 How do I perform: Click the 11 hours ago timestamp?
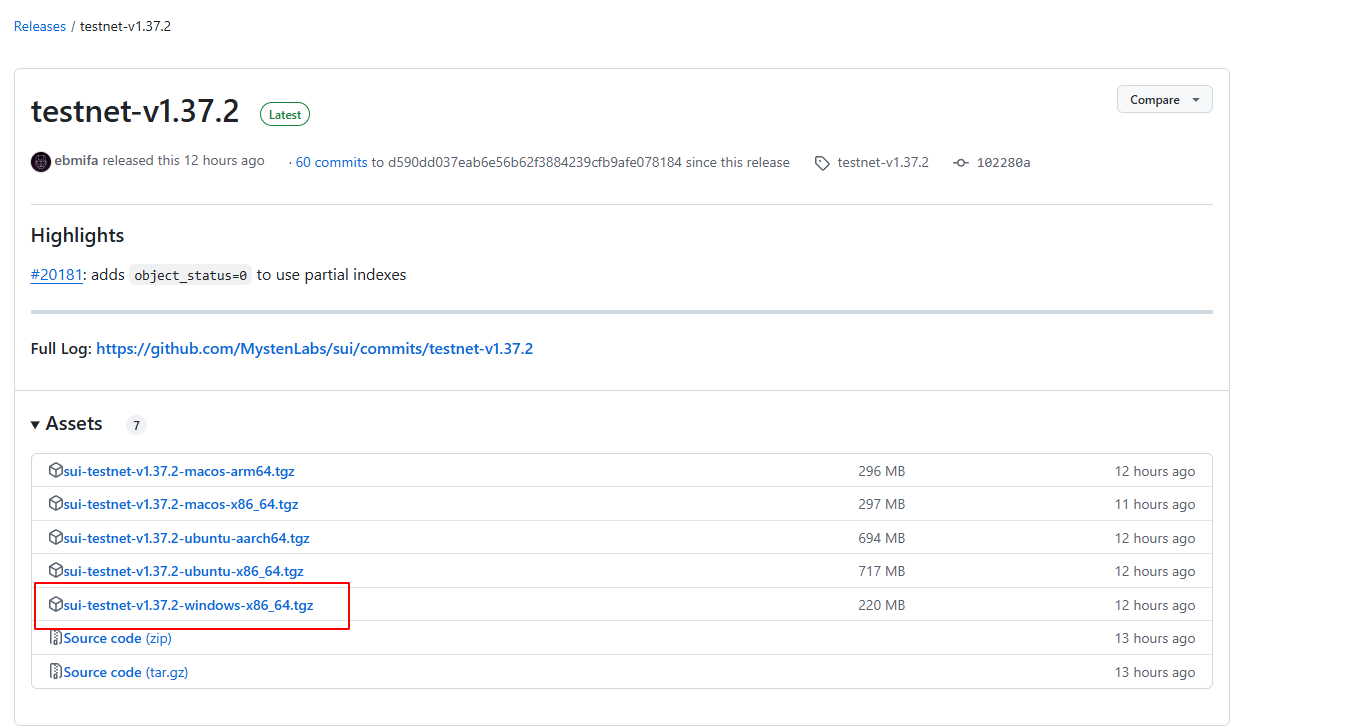[x=1155, y=504]
